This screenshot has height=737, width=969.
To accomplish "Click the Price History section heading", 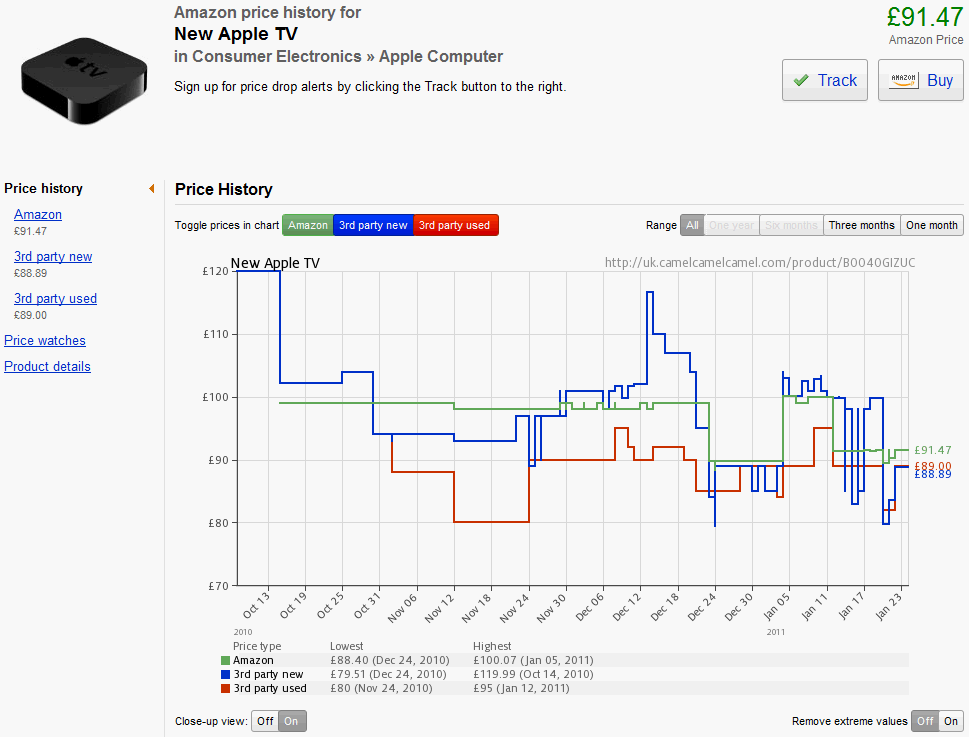I will pos(224,189).
